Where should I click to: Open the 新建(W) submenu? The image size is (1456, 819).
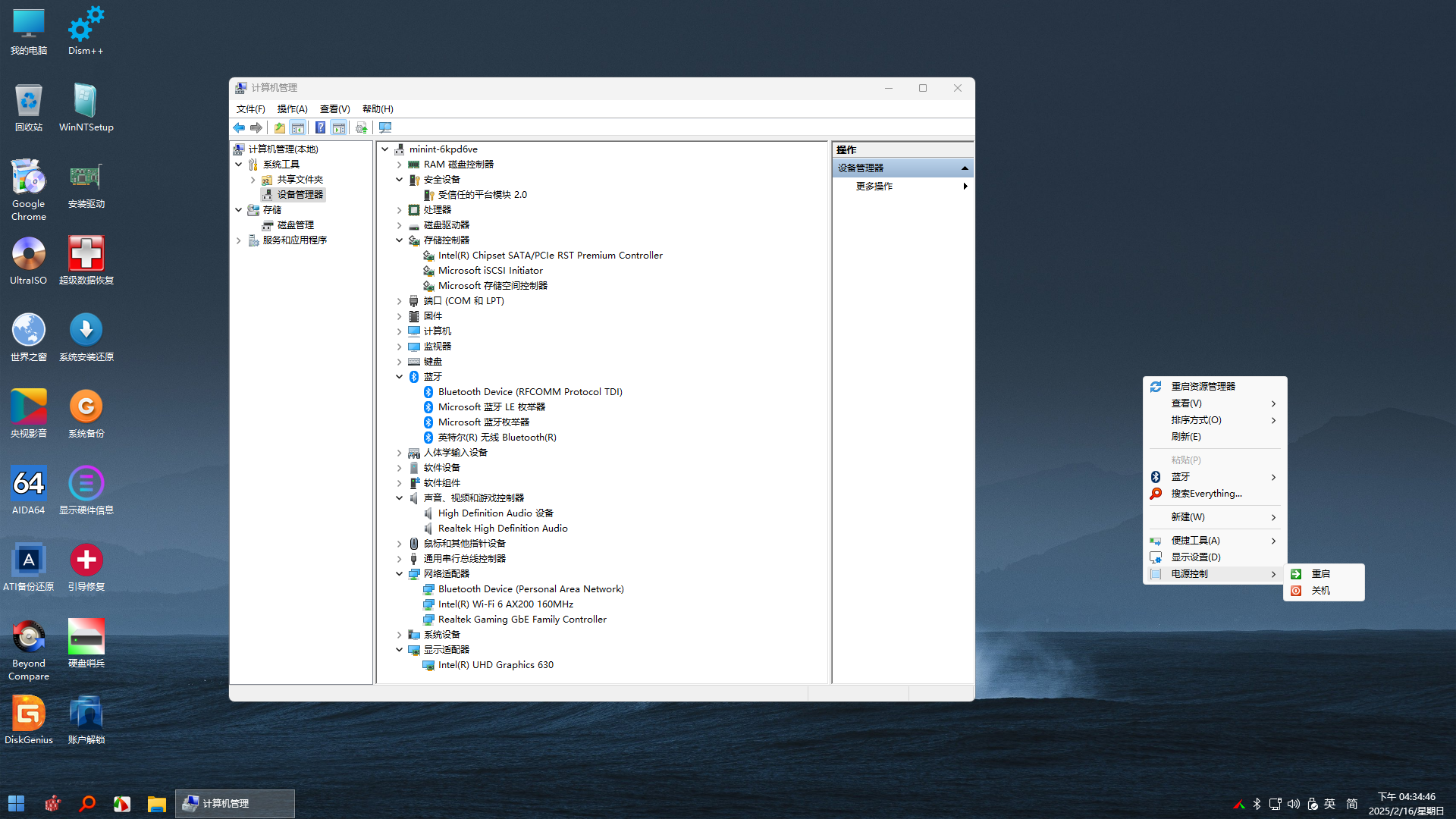click(1215, 517)
